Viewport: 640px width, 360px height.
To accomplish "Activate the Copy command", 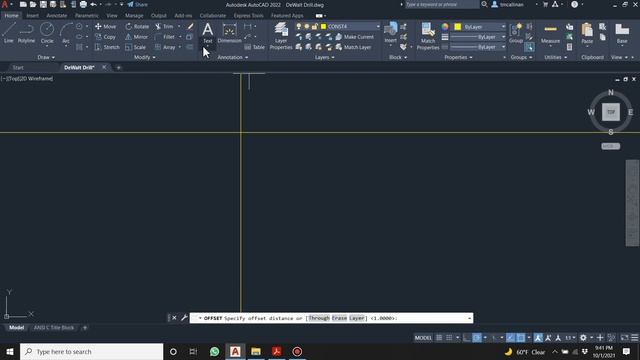I will 105,37.
